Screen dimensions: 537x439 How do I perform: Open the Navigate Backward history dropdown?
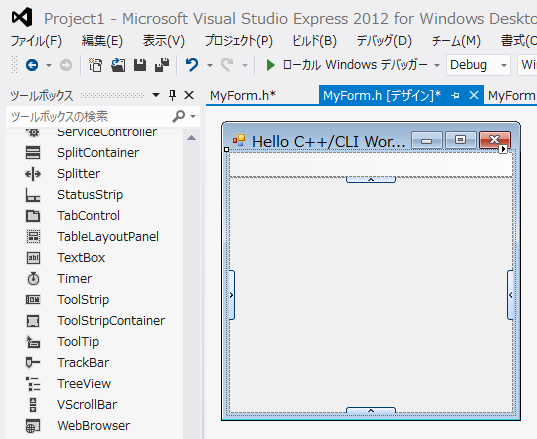point(49,65)
